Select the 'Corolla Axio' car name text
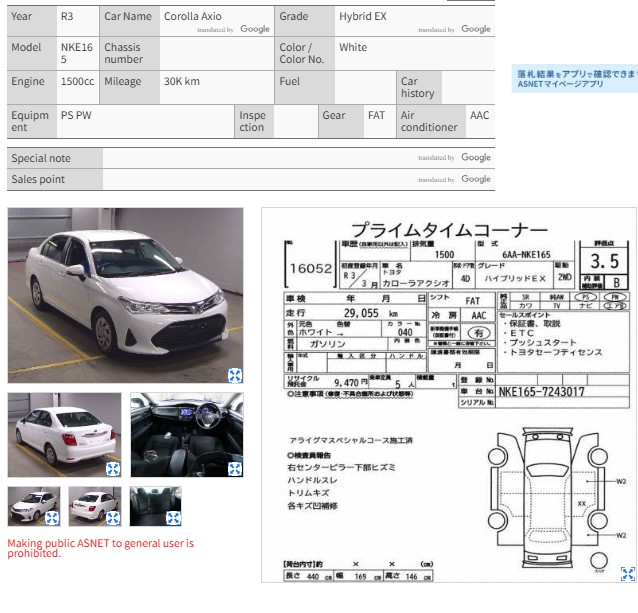 [193, 16]
